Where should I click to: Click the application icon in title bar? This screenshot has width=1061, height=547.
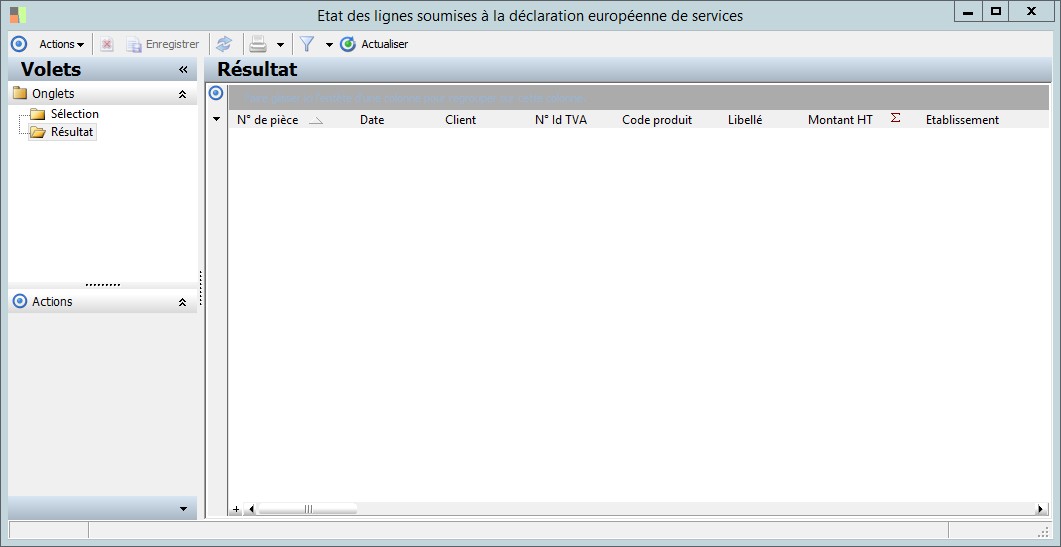[18, 14]
